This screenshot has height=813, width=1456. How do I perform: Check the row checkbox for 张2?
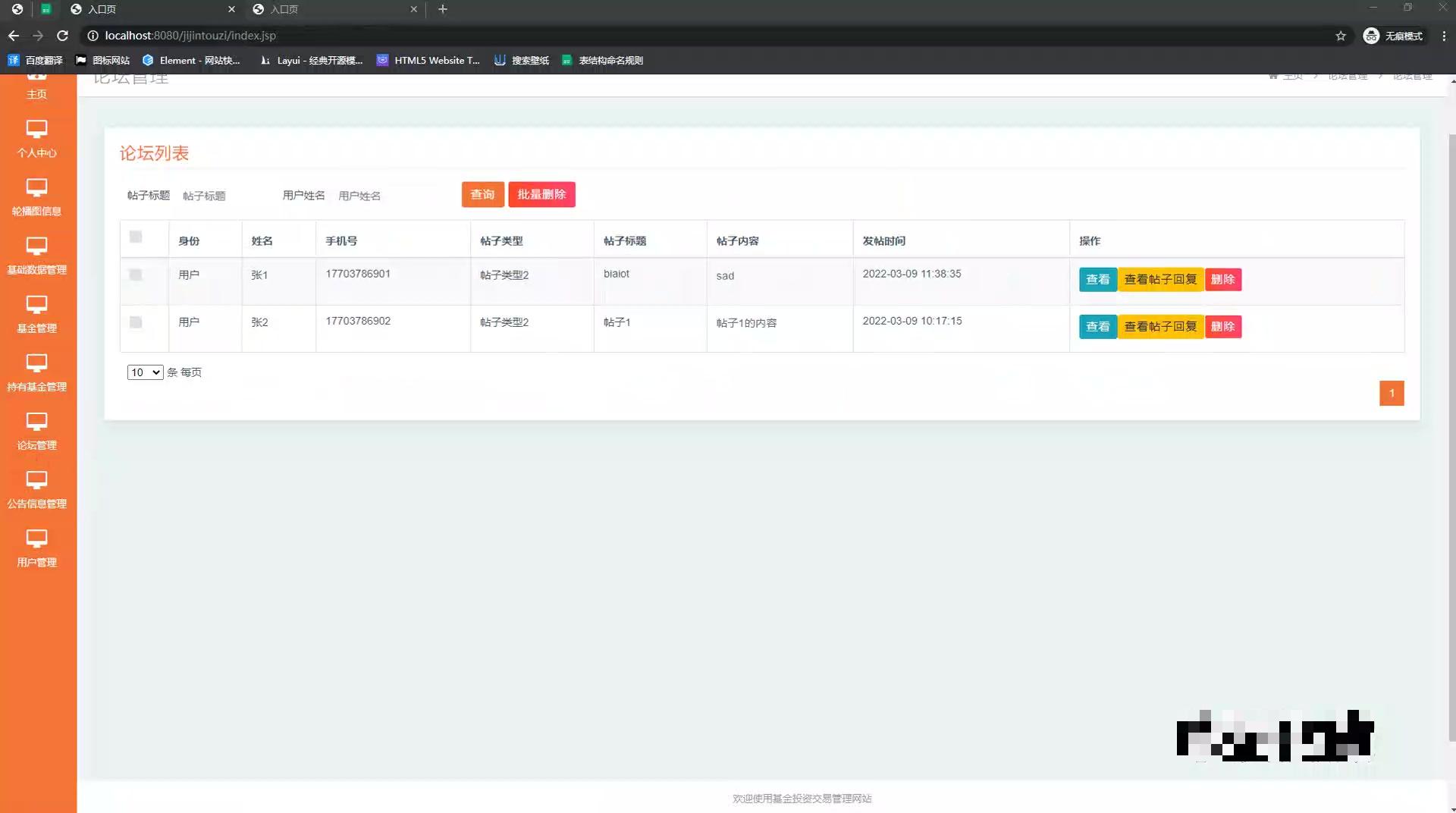point(135,322)
